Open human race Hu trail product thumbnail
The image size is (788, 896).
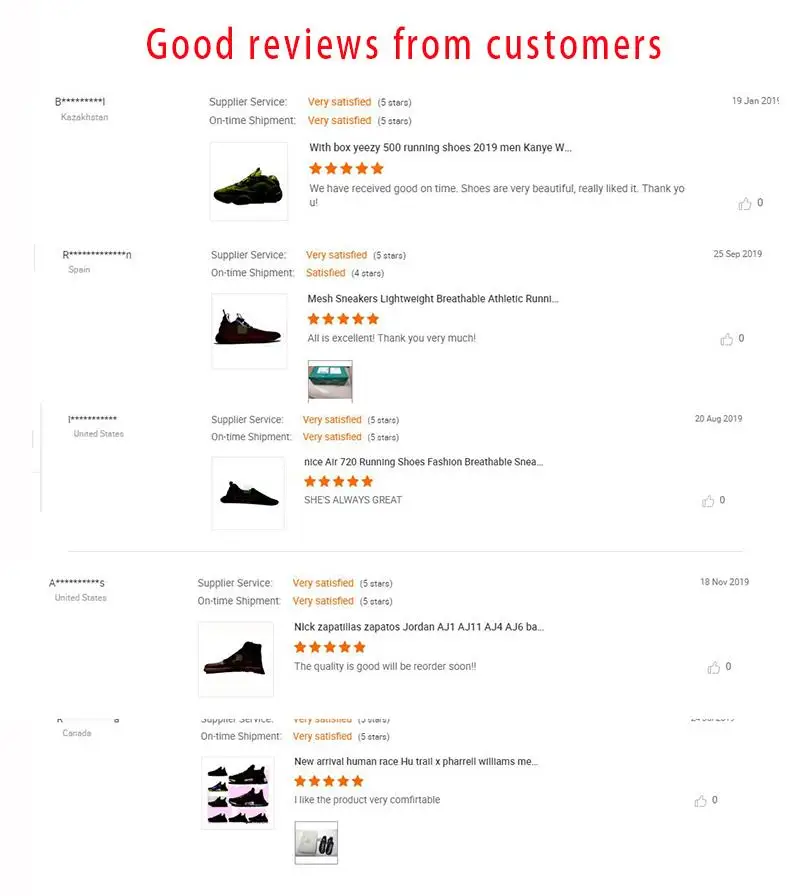pos(238,793)
